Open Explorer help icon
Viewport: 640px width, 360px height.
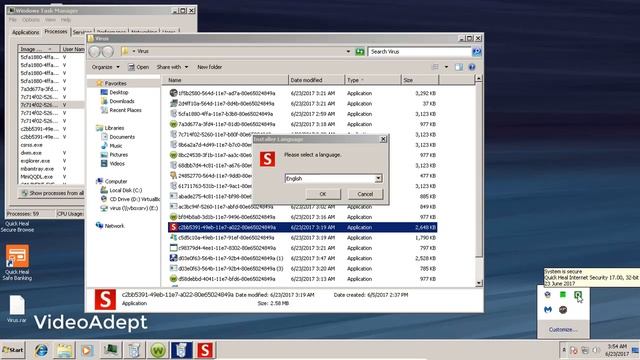click(472, 67)
